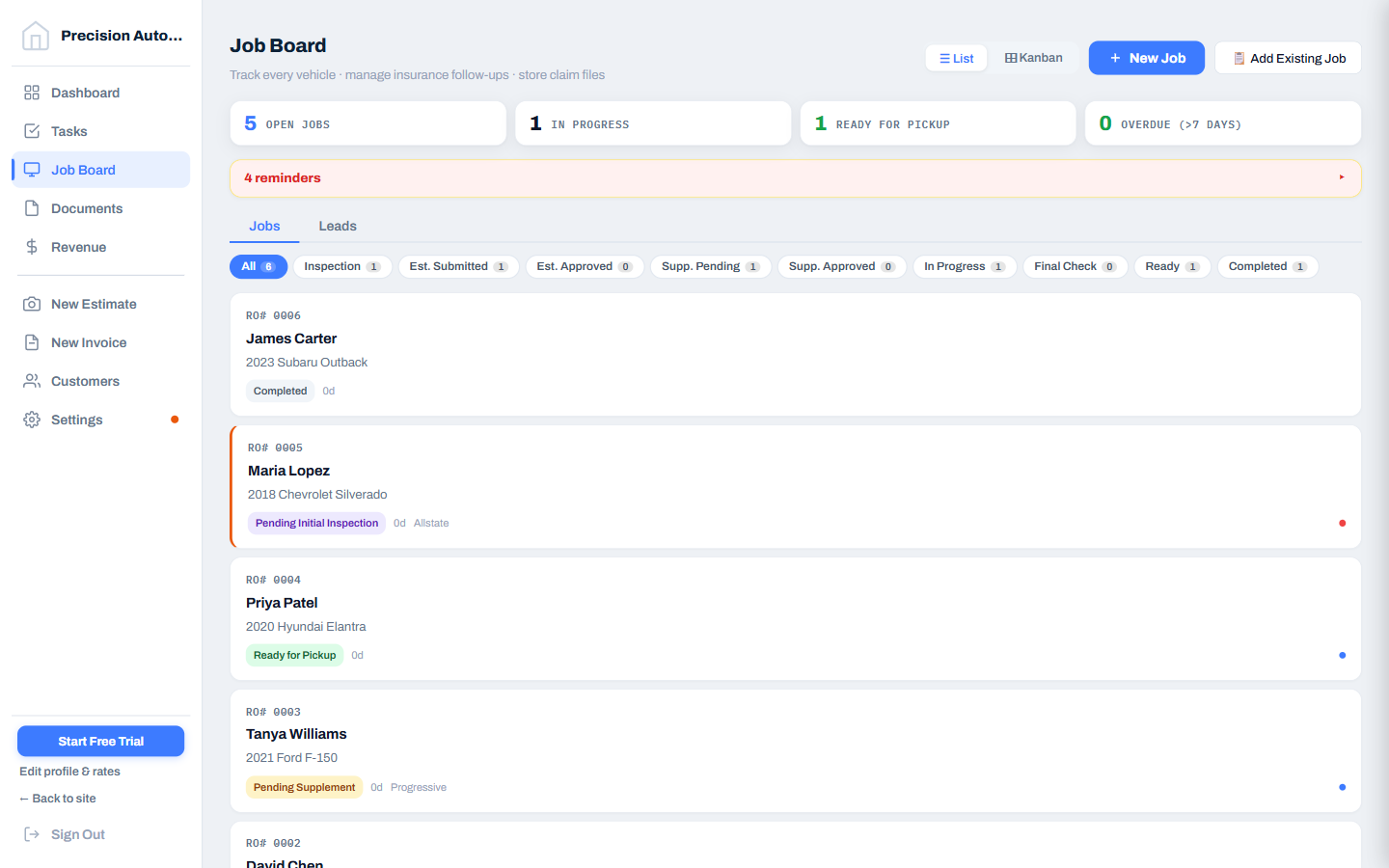Click the orange notification dot beside Settings
The image size is (1389, 868).
[175, 420]
